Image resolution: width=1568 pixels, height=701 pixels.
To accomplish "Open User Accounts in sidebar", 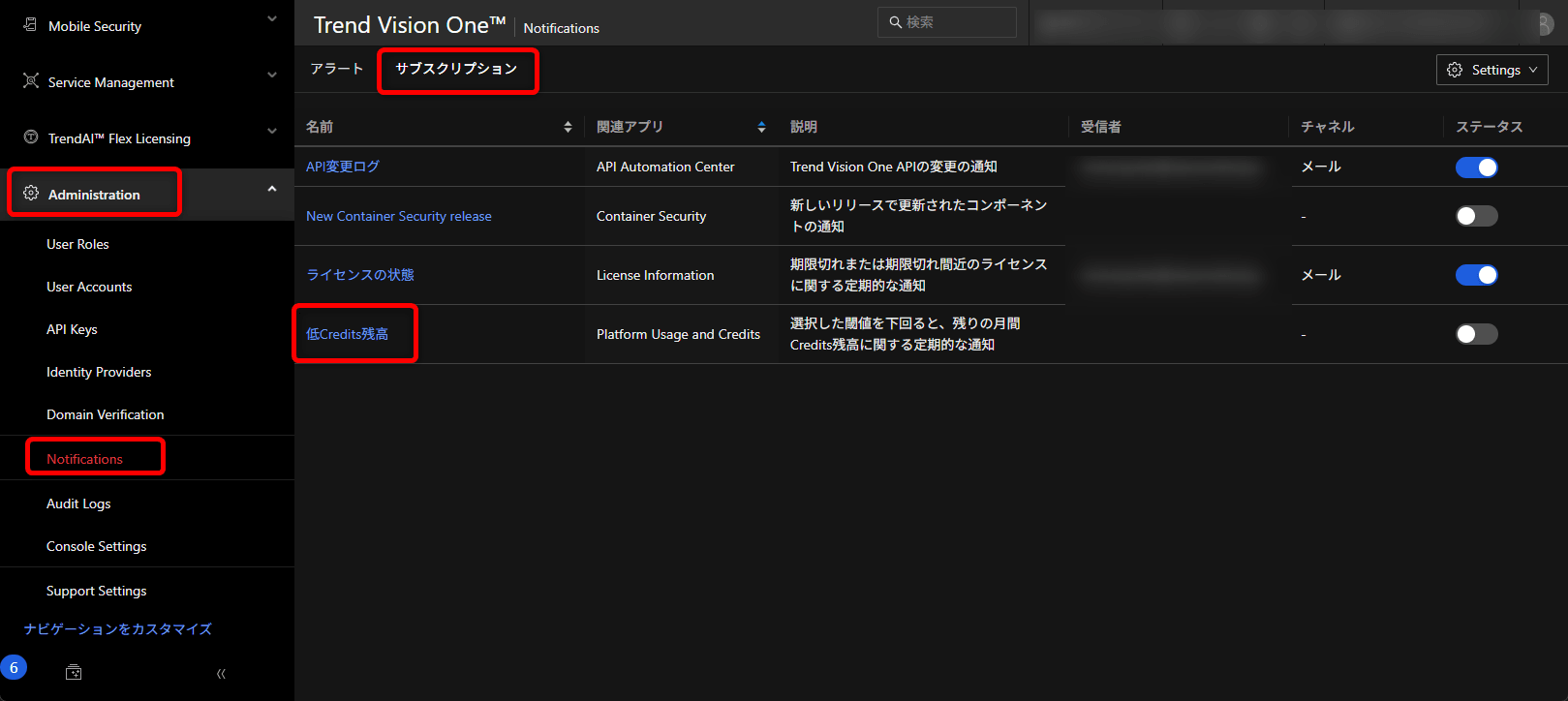I will click(x=89, y=287).
